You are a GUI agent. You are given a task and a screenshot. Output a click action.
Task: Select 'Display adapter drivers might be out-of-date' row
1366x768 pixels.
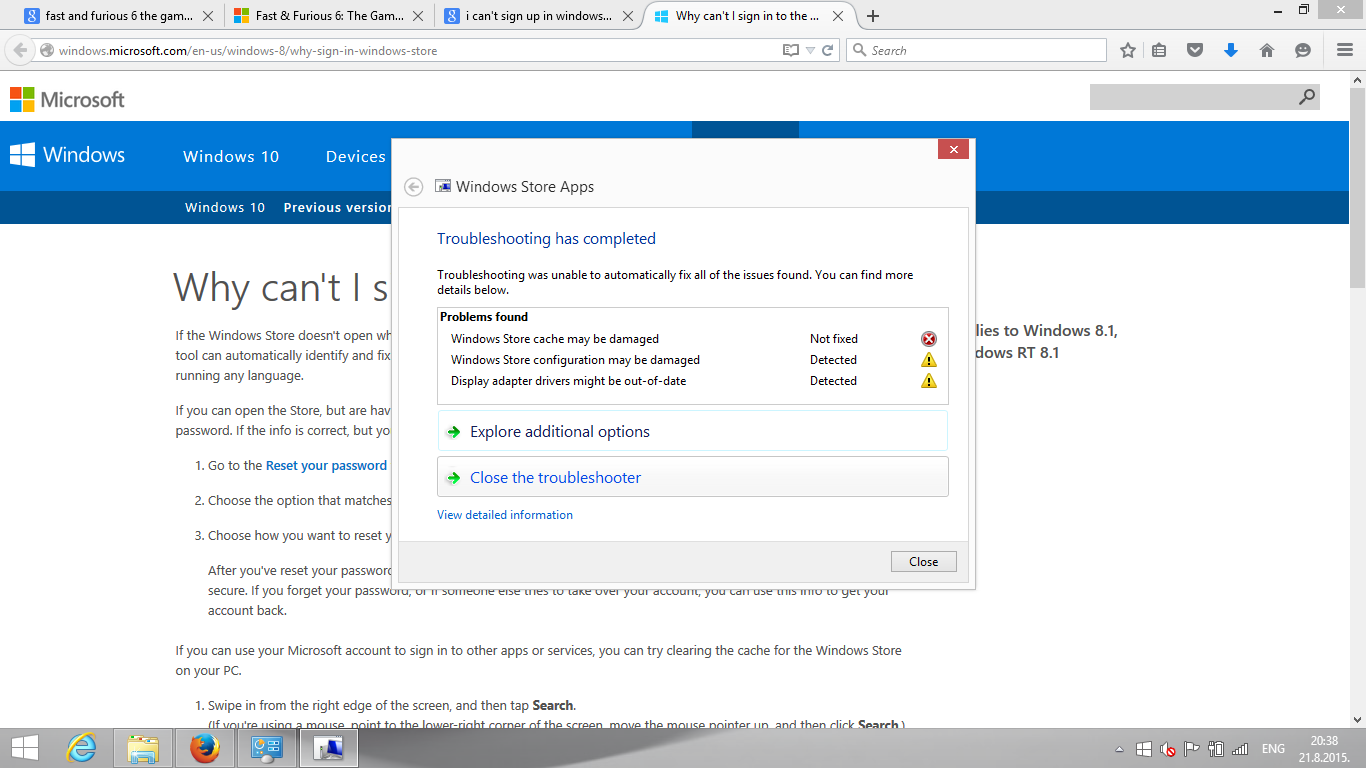(x=693, y=381)
